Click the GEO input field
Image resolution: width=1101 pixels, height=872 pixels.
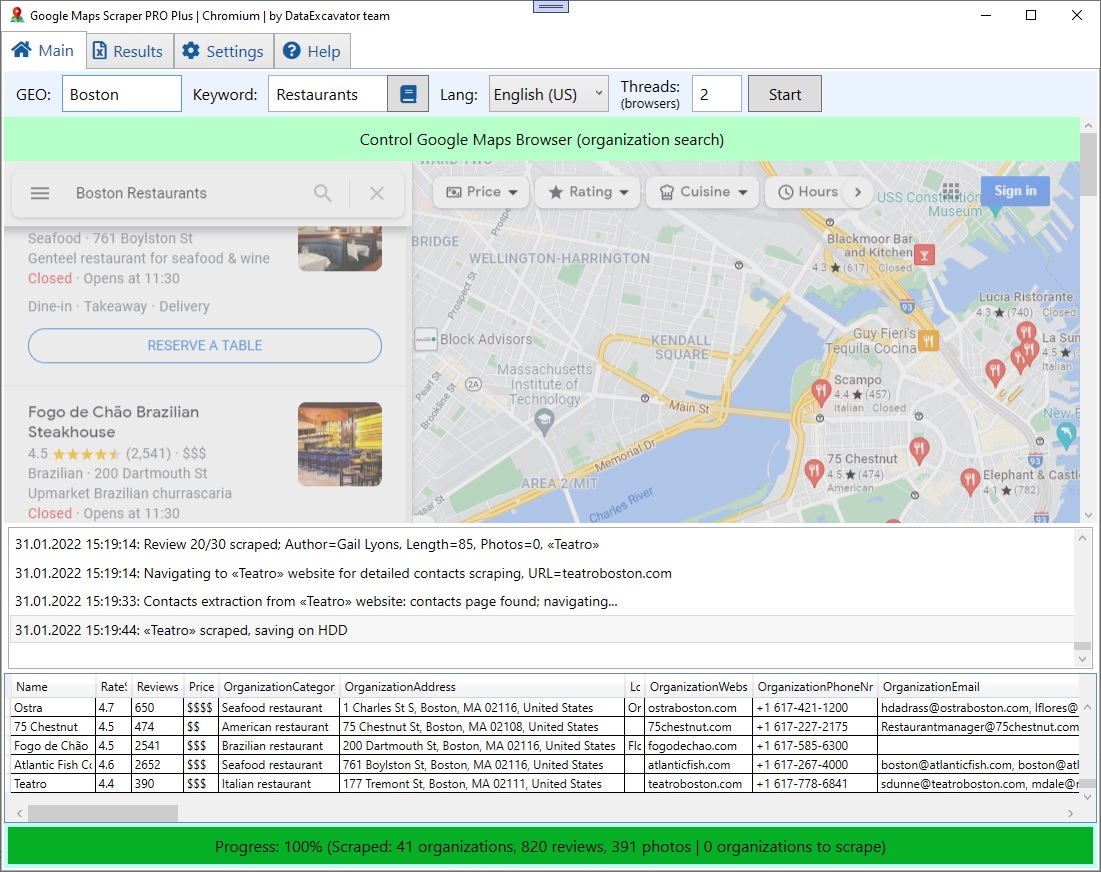pyautogui.click(x=122, y=94)
